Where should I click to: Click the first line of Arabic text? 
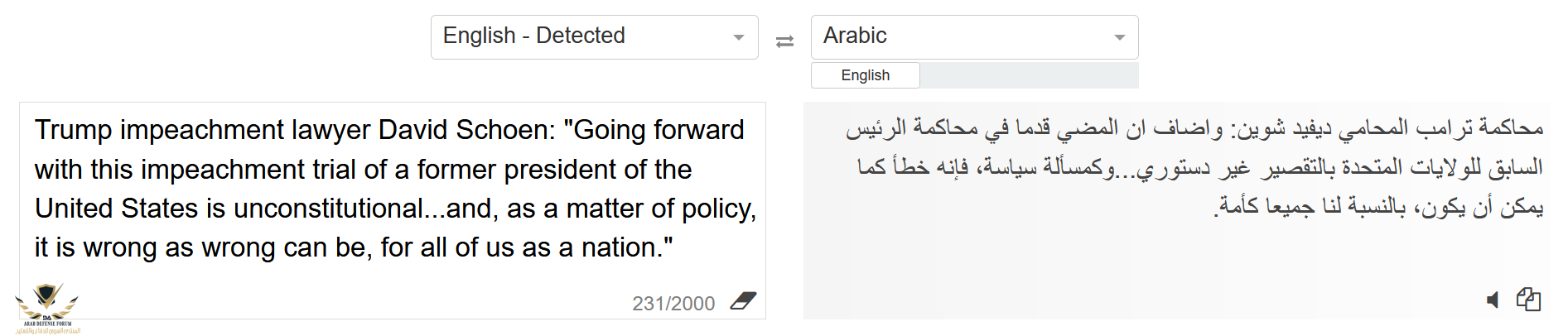coord(1194,128)
